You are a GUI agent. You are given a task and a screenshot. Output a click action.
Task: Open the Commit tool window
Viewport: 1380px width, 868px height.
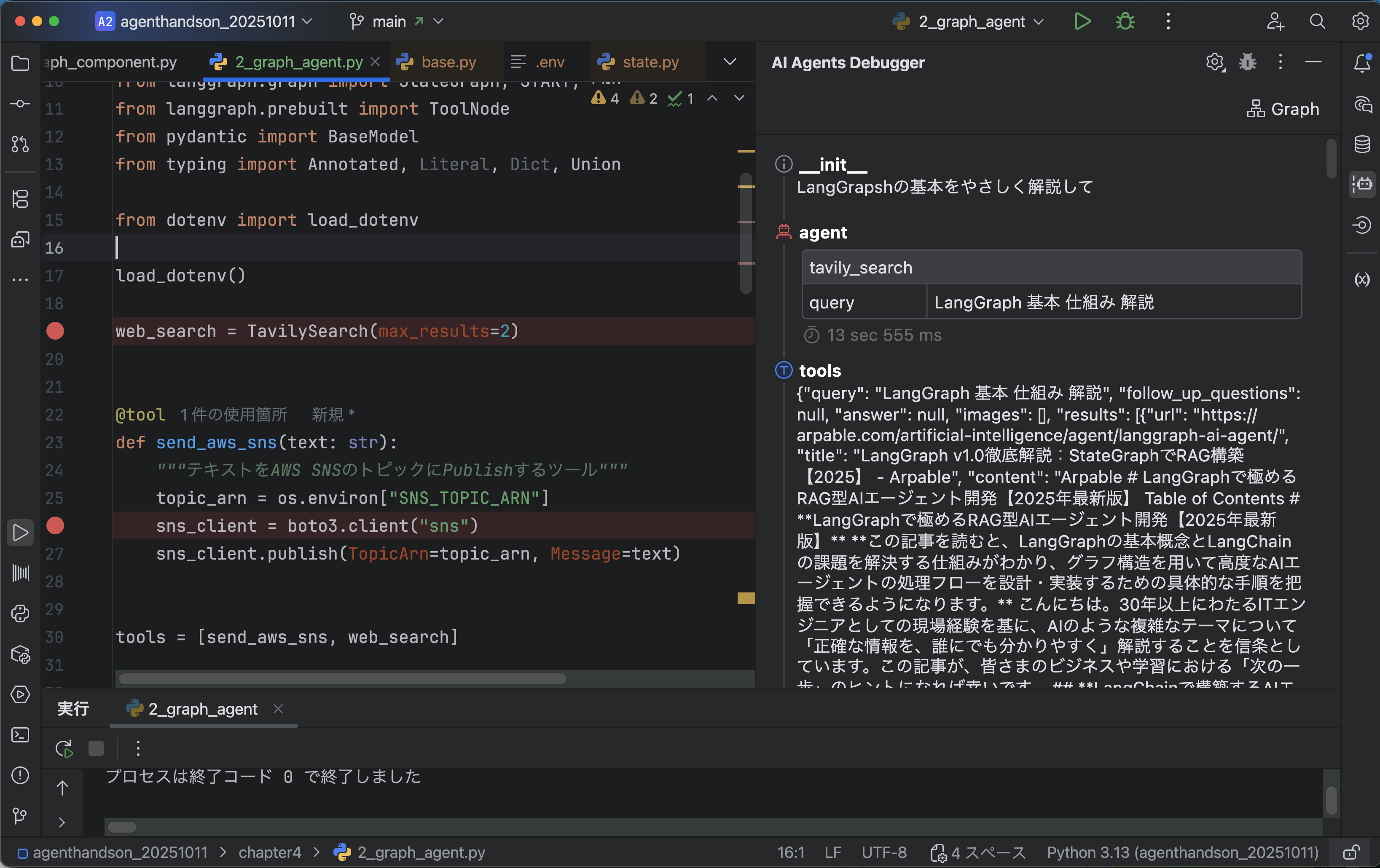click(x=21, y=104)
